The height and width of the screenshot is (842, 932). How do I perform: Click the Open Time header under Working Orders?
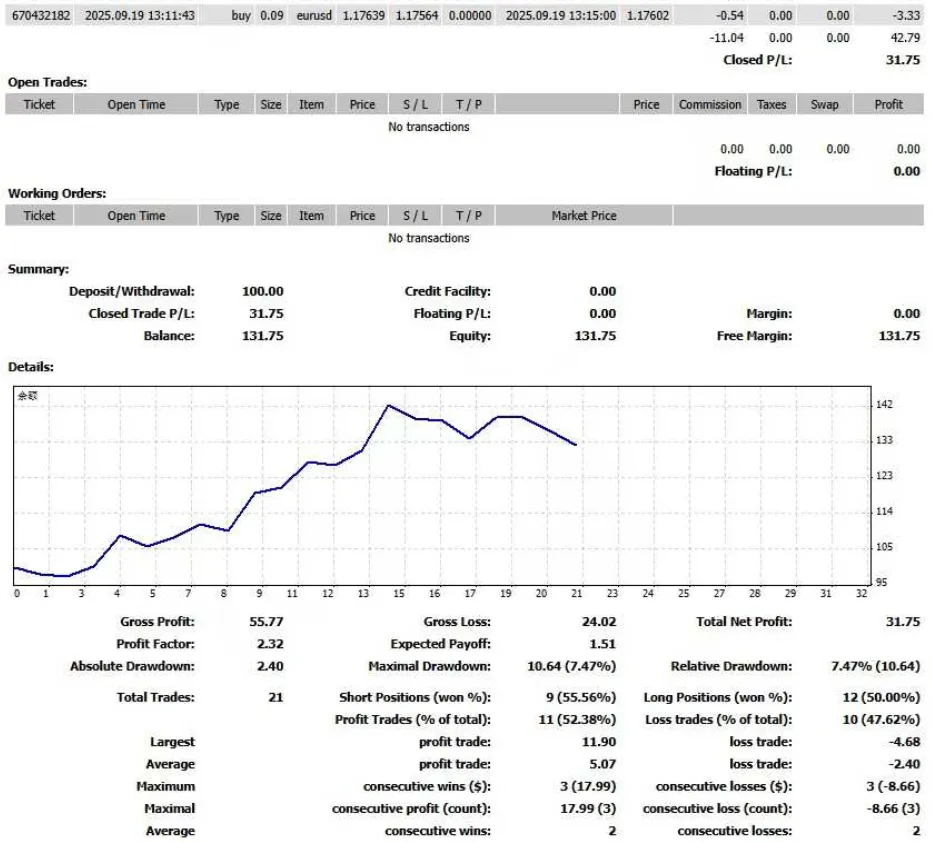click(136, 215)
